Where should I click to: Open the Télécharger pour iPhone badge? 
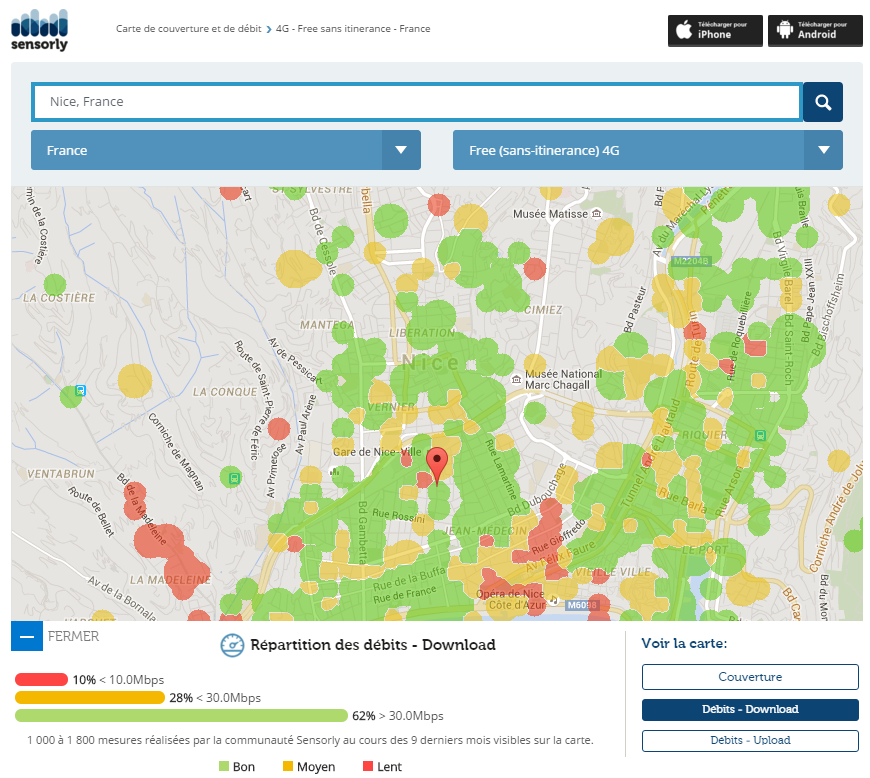click(715, 30)
